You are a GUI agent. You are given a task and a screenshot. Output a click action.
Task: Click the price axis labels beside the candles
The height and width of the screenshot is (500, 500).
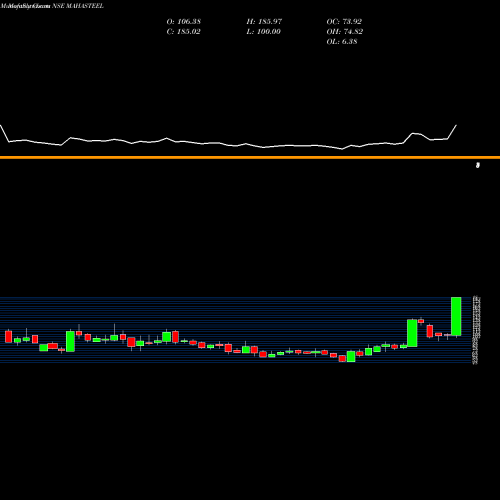[476, 329]
